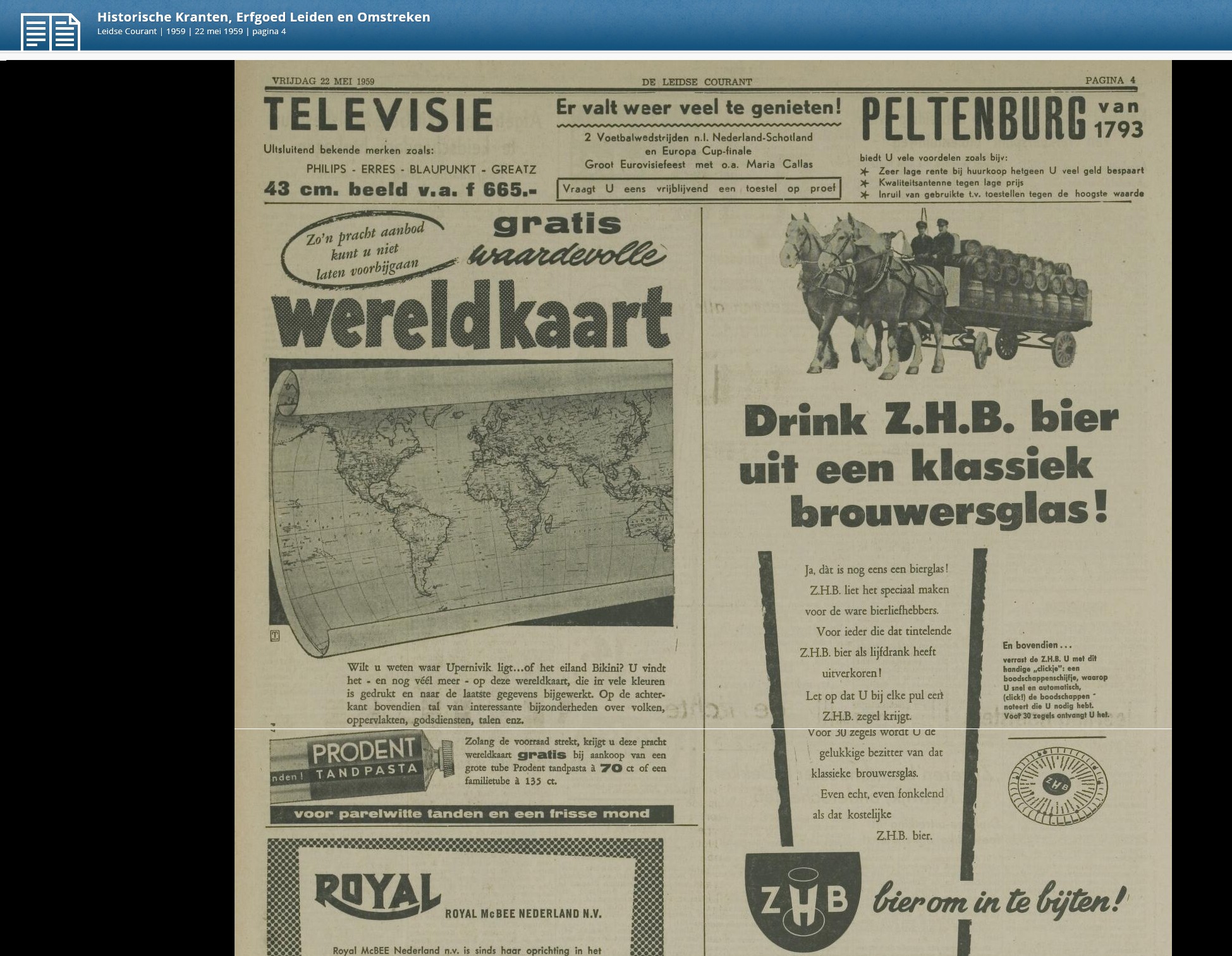
Task: Click the horse-drawn beer wagon photo
Action: pyautogui.click(x=935, y=294)
